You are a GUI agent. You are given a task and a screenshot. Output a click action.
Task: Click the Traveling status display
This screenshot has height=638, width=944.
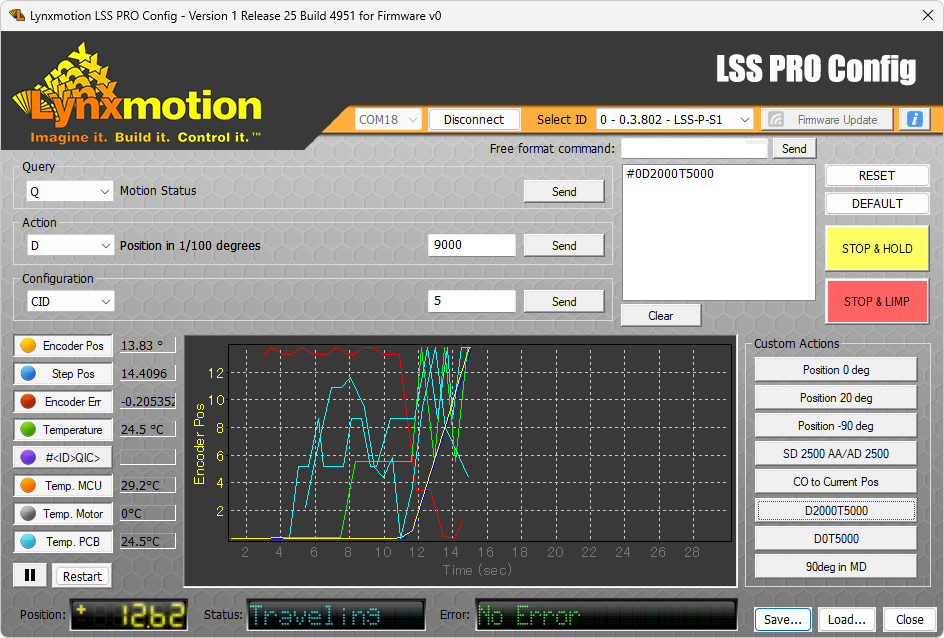pos(336,615)
